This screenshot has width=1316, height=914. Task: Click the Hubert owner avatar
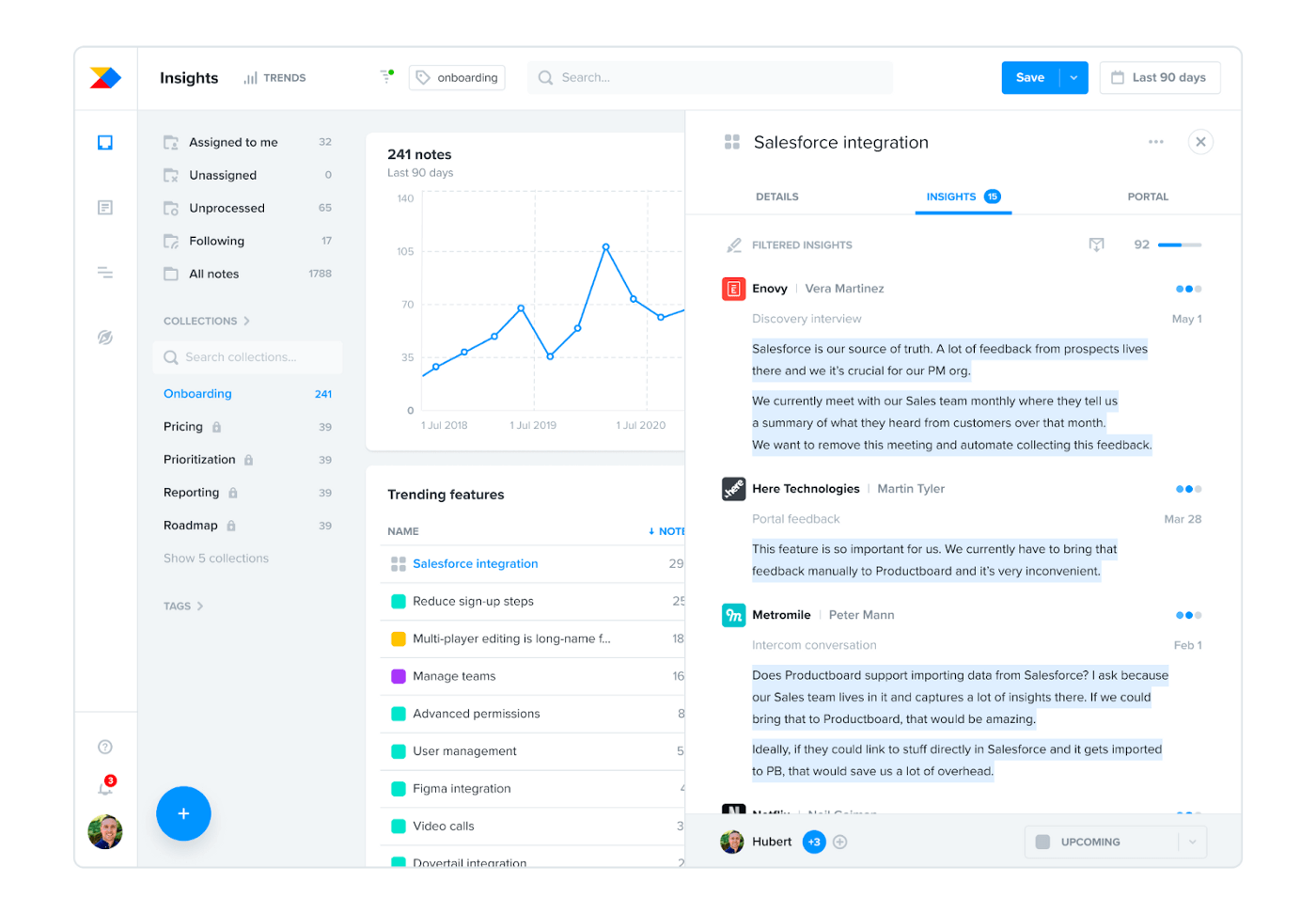click(732, 842)
